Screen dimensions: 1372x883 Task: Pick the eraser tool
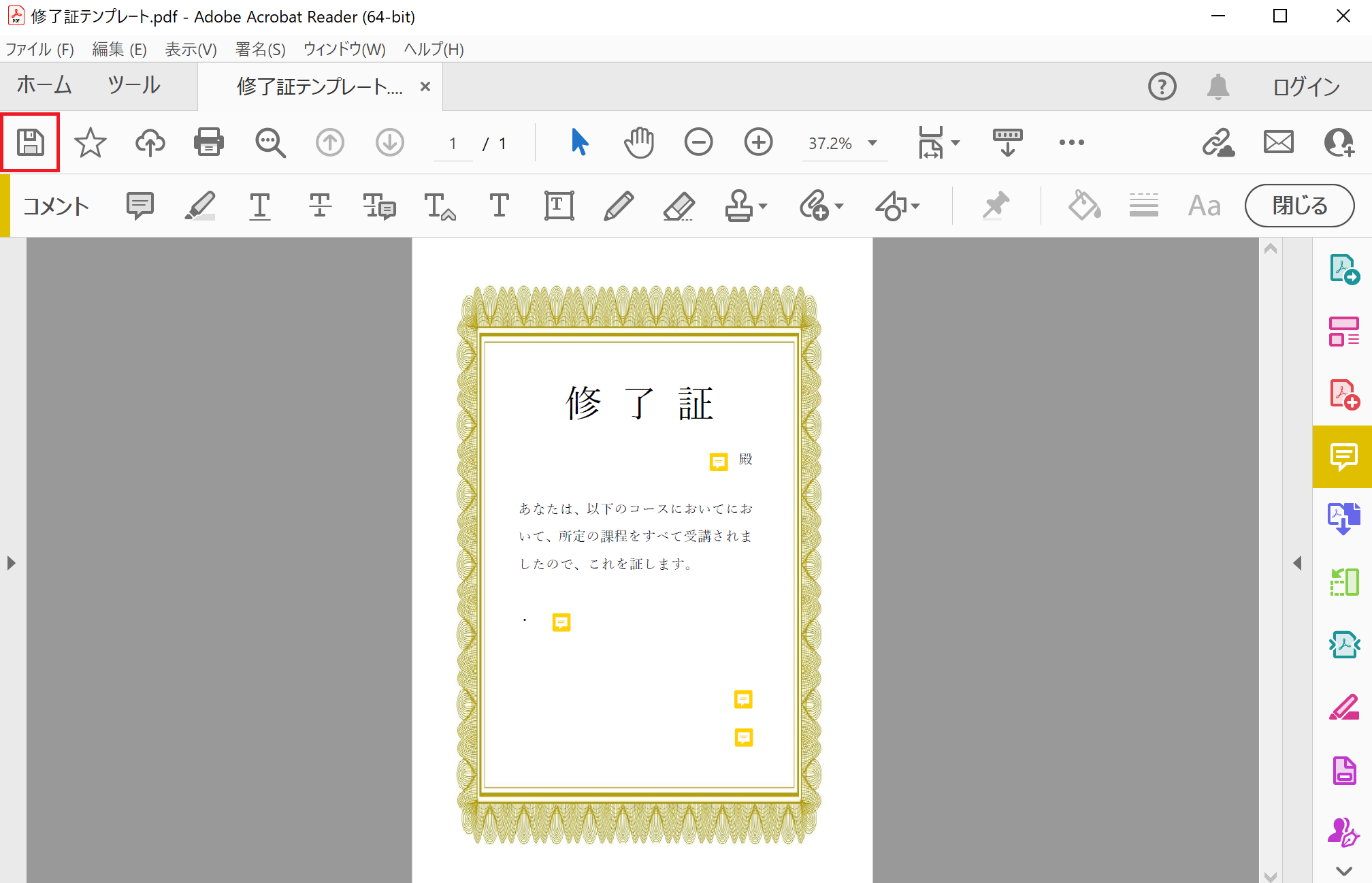tap(679, 206)
